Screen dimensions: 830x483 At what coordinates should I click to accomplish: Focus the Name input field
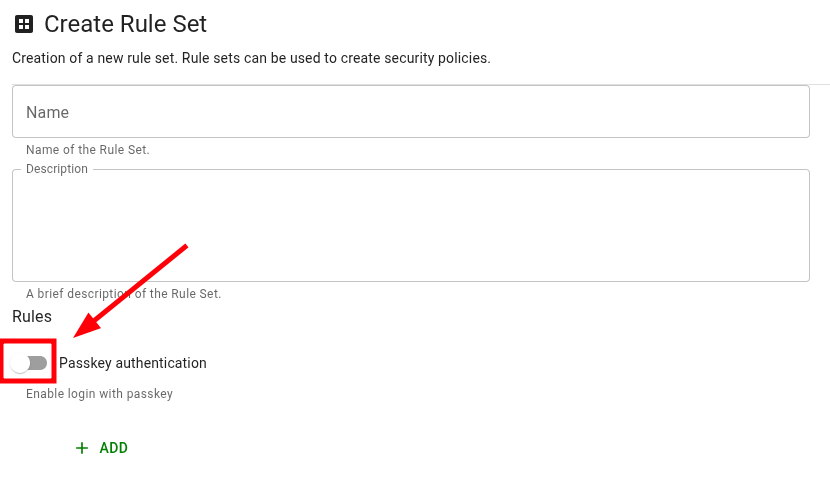point(410,112)
